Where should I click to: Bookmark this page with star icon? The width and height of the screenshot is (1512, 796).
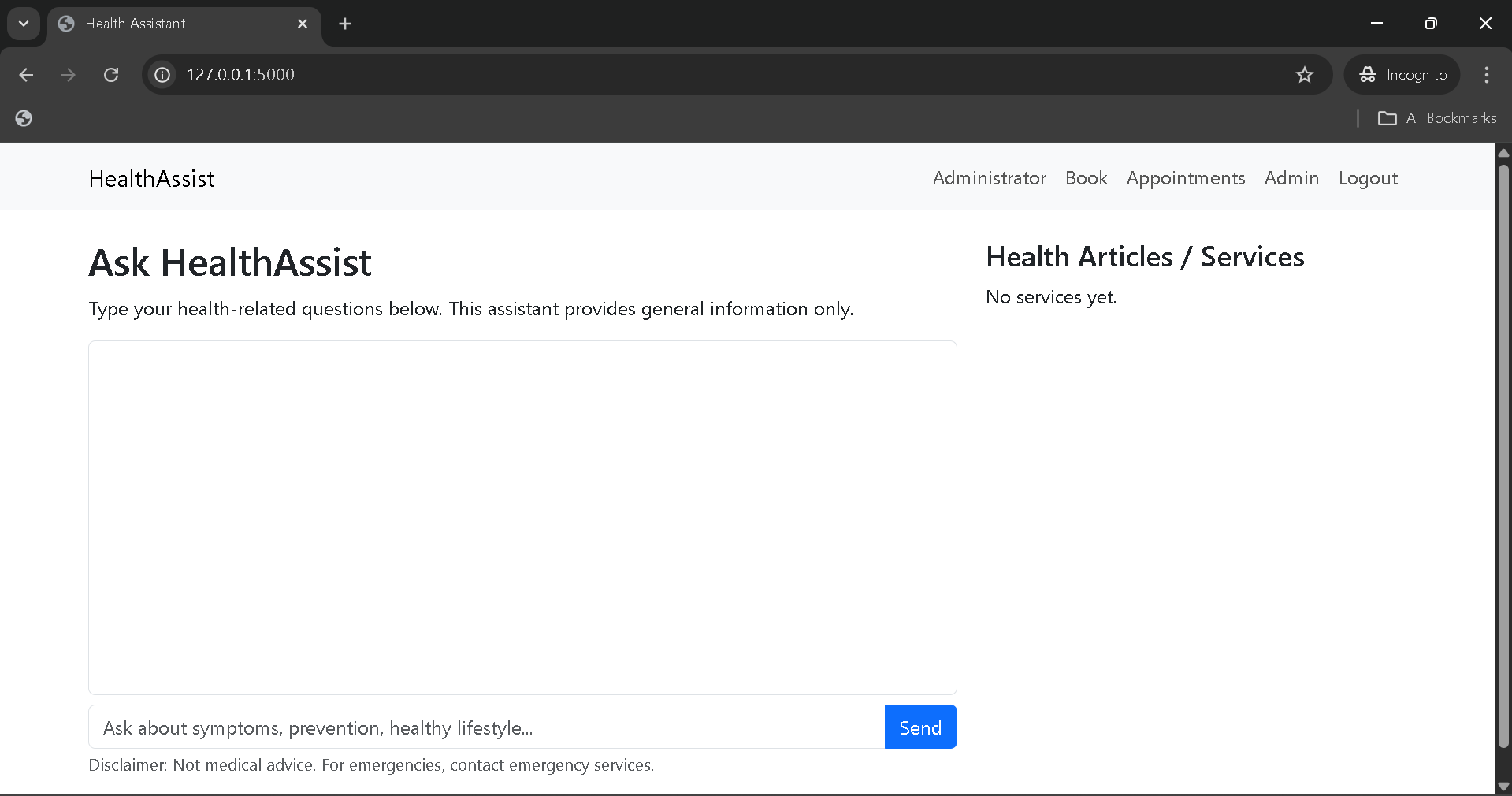(x=1304, y=75)
